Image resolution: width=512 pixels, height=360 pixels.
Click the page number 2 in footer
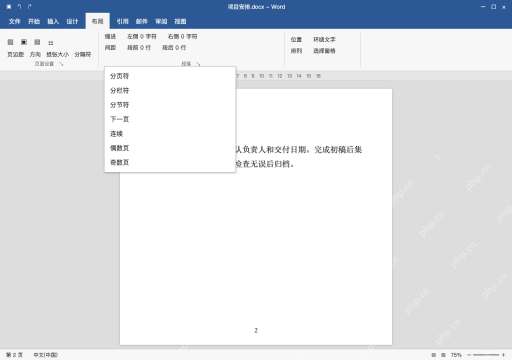[x=256, y=330]
